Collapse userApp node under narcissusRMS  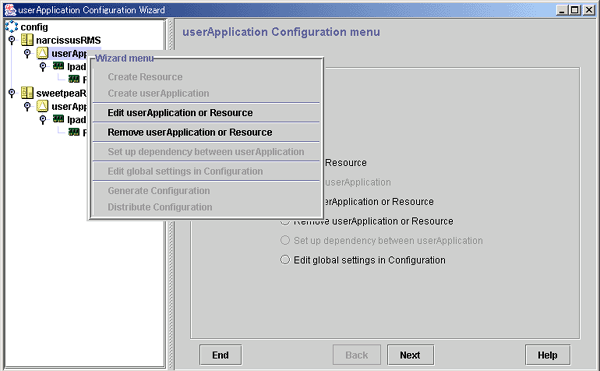(27, 53)
